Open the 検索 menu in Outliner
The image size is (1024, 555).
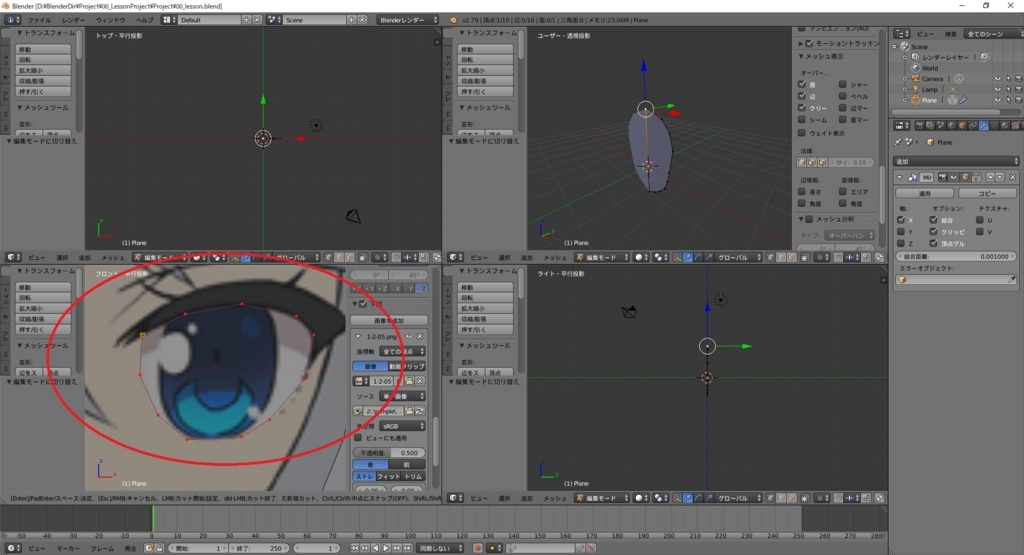951,33
